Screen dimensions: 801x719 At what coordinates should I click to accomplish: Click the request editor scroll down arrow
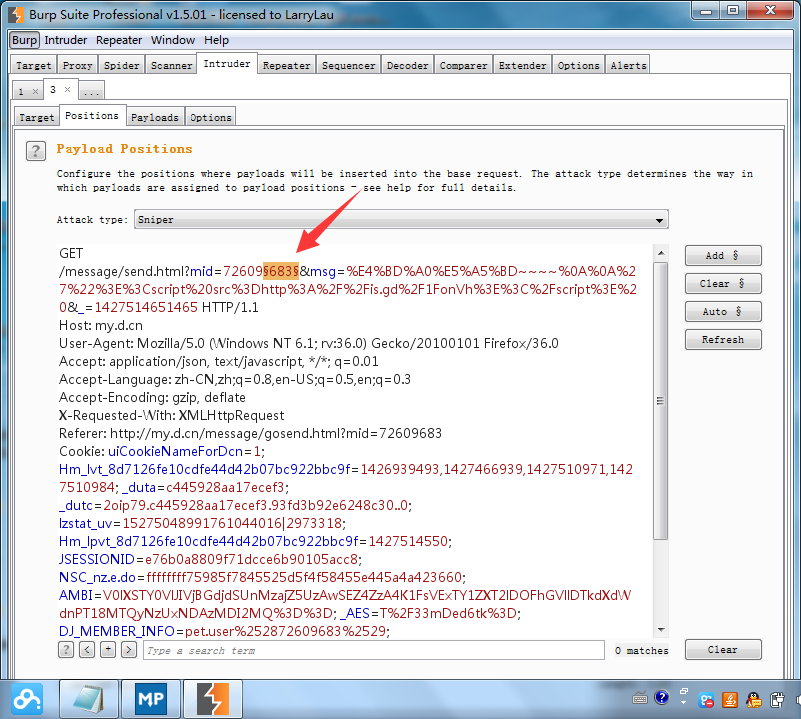pyautogui.click(x=661, y=630)
